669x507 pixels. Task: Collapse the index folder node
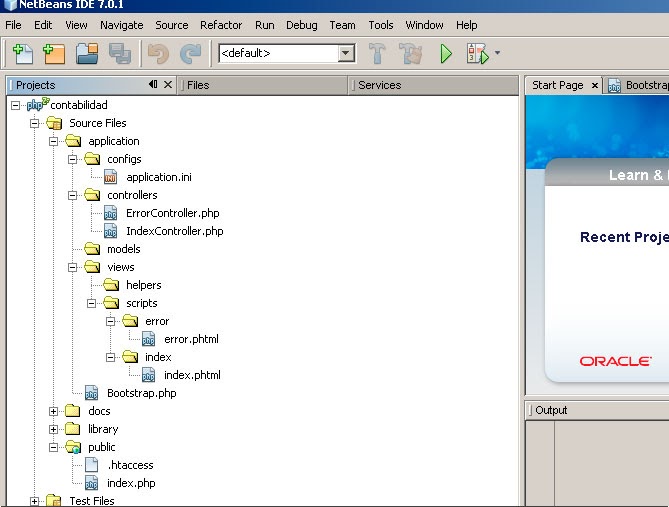tap(111, 357)
